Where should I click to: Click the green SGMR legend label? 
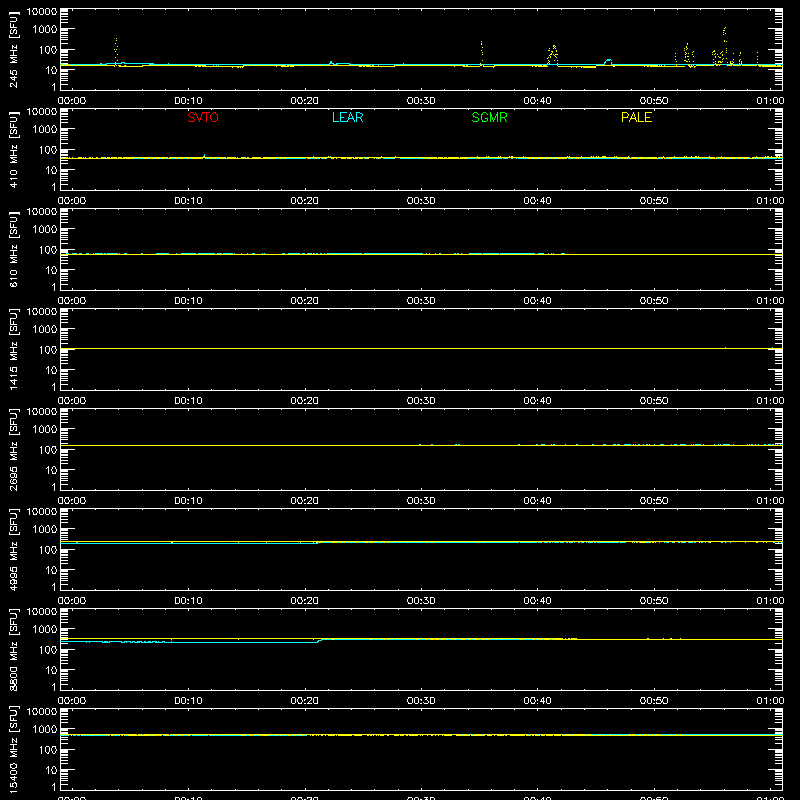point(489,117)
